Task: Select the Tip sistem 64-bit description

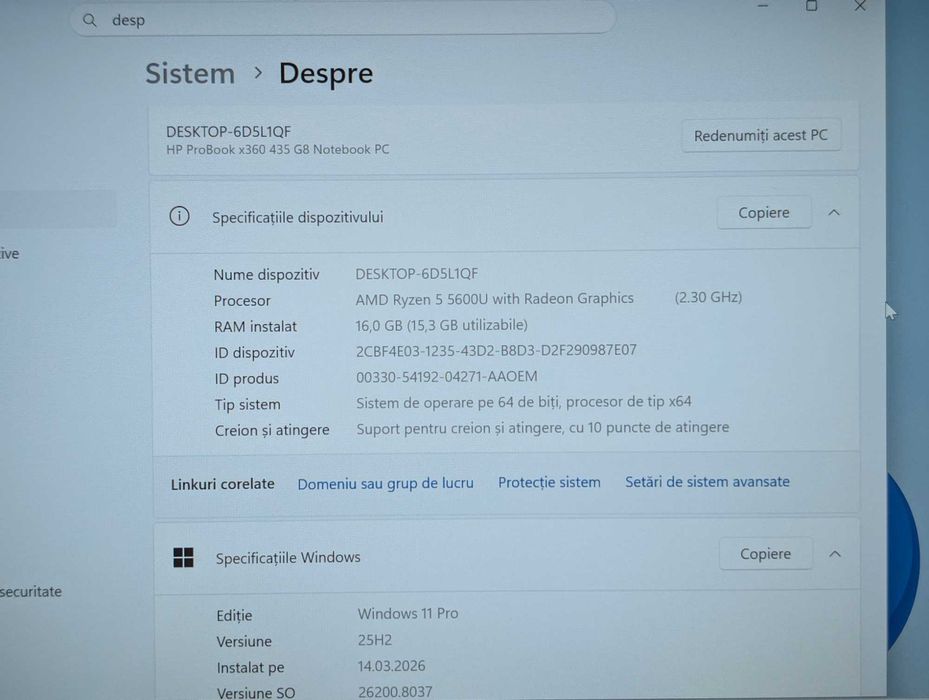Action: pyautogui.click(x=524, y=402)
